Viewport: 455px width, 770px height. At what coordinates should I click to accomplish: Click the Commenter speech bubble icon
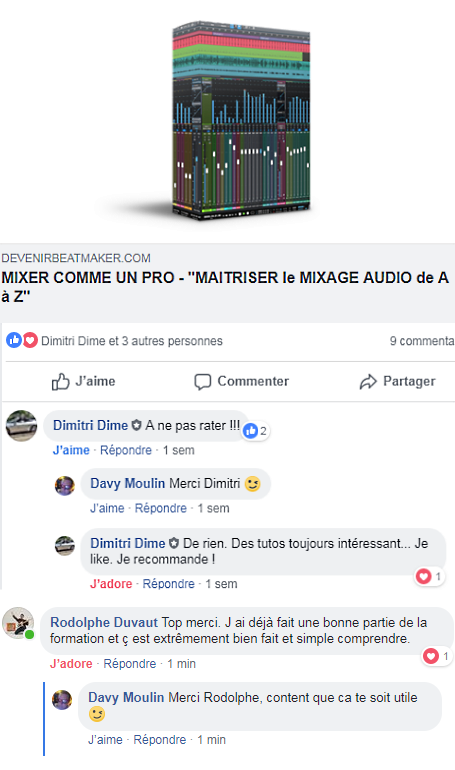[x=202, y=382]
